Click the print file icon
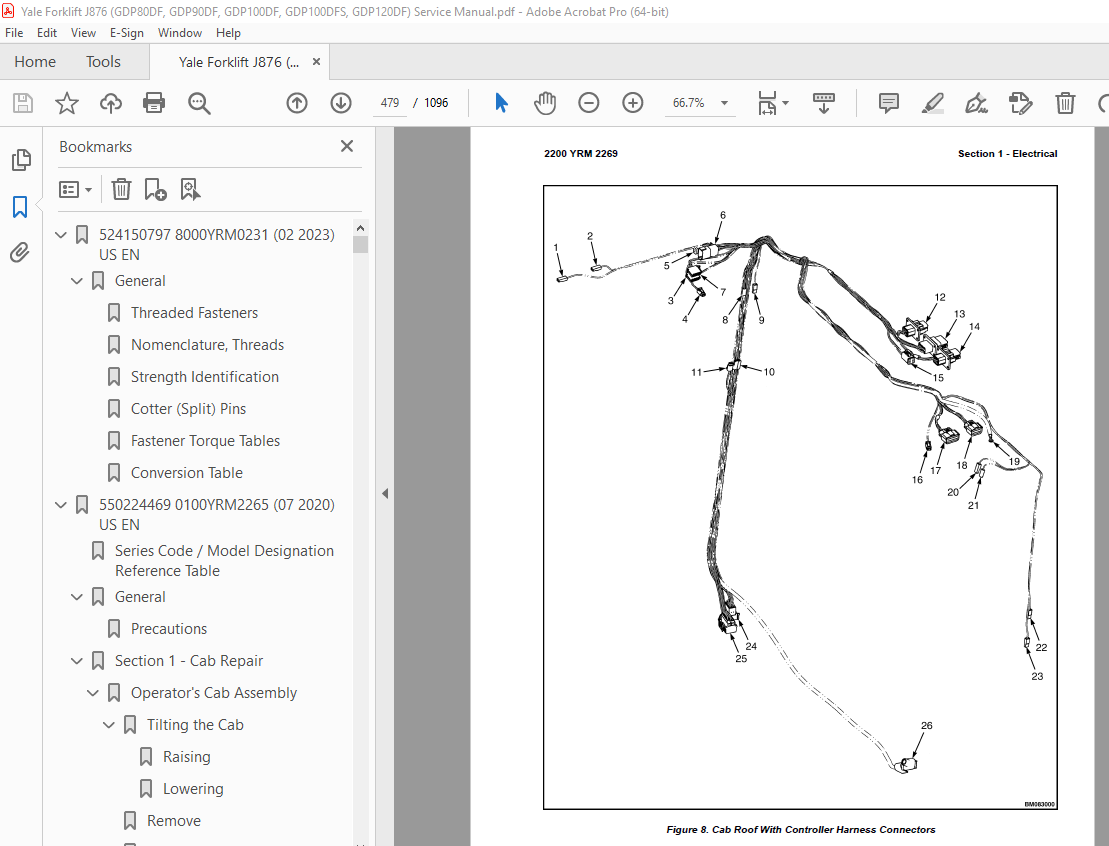This screenshot has width=1109, height=846. 154,103
